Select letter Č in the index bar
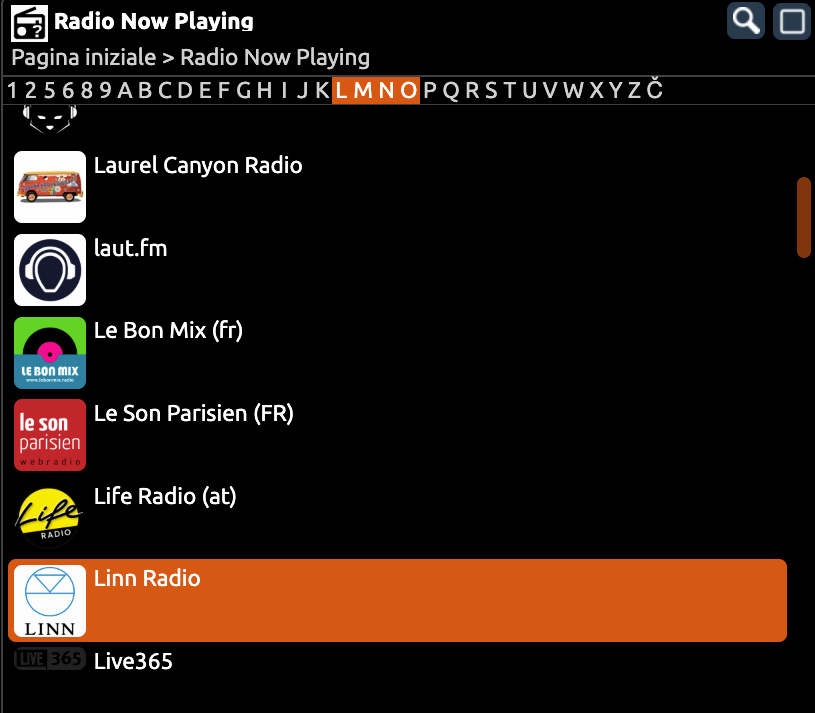Image resolution: width=815 pixels, height=713 pixels. pos(655,89)
